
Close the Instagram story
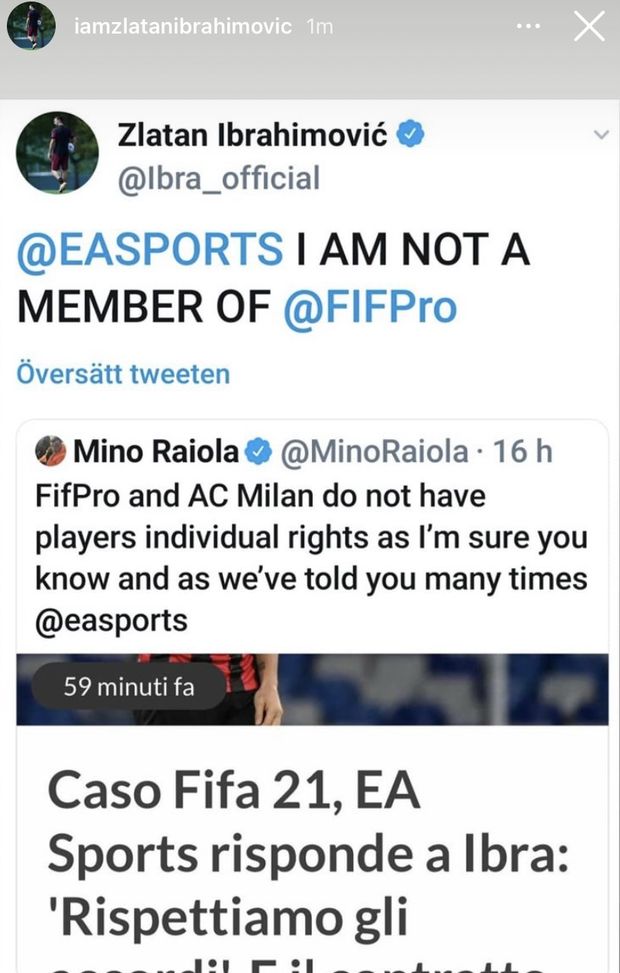[x=588, y=27]
